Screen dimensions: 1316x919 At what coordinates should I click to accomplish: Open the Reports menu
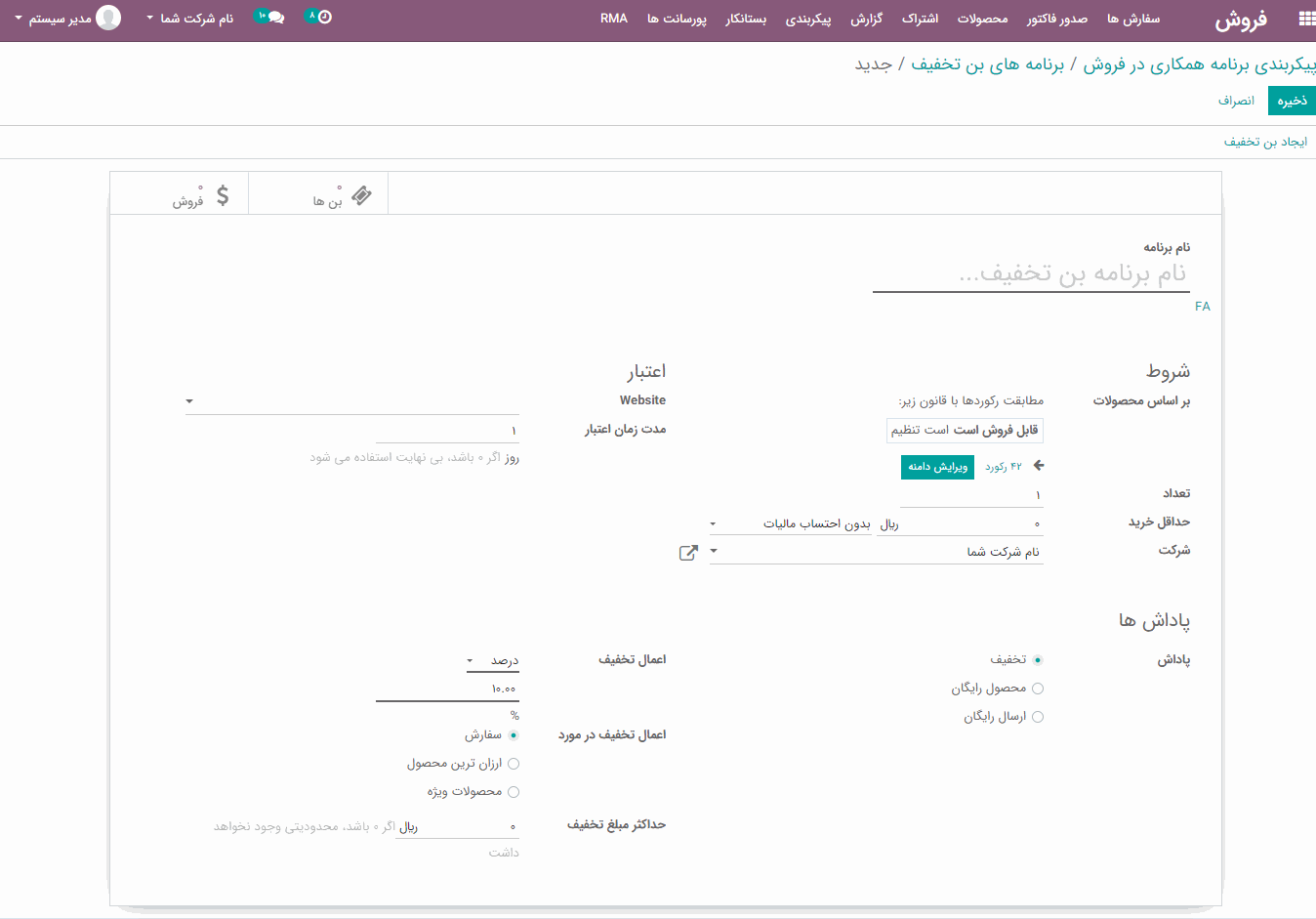(866, 19)
